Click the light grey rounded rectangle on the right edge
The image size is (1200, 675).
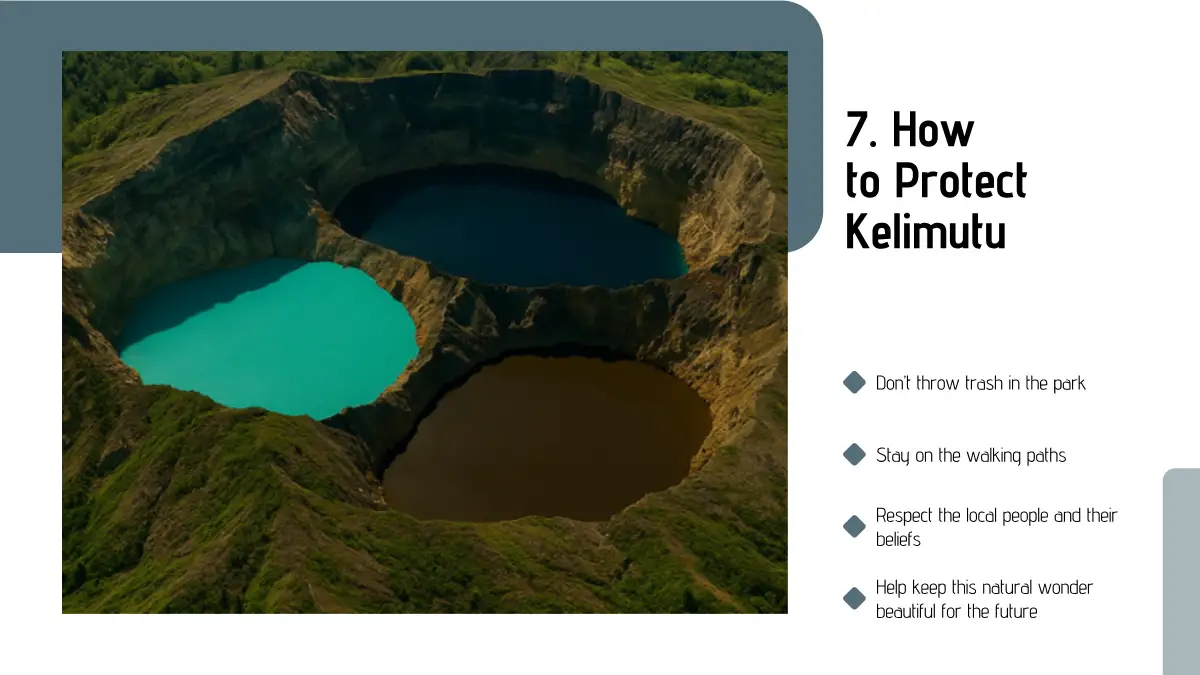click(1181, 572)
